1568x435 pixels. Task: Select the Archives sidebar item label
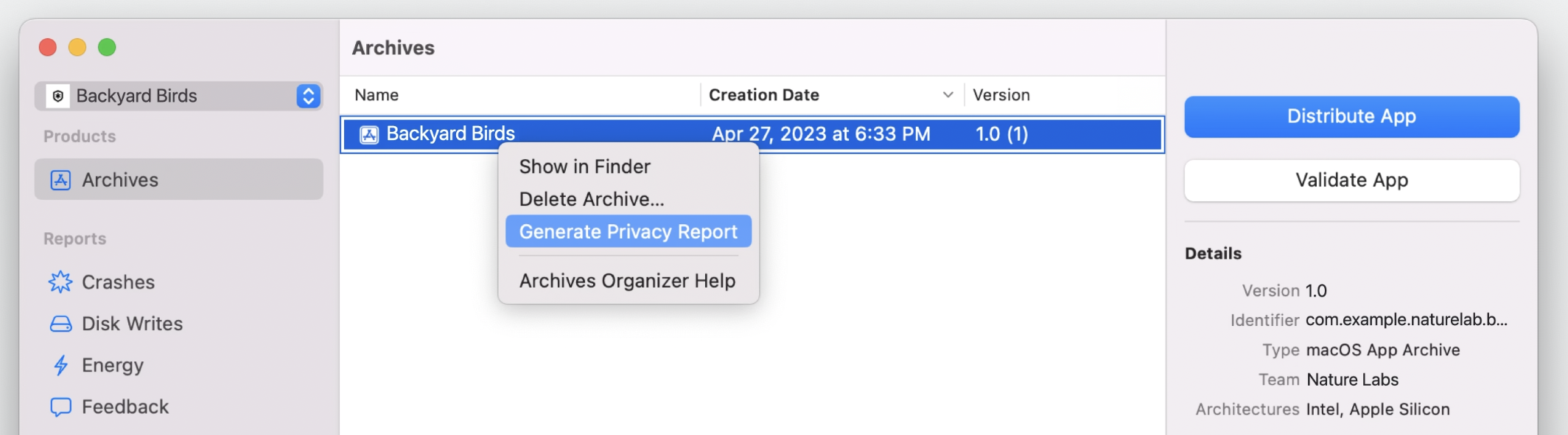click(x=120, y=180)
